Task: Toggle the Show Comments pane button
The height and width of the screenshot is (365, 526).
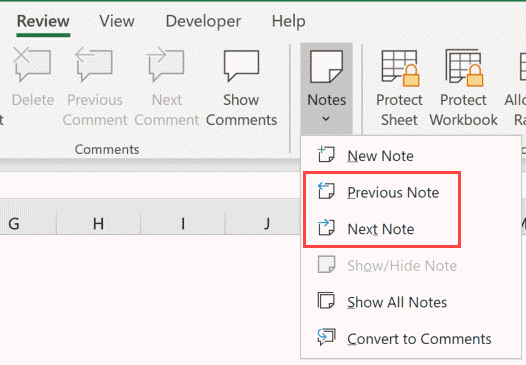Action: click(x=242, y=88)
